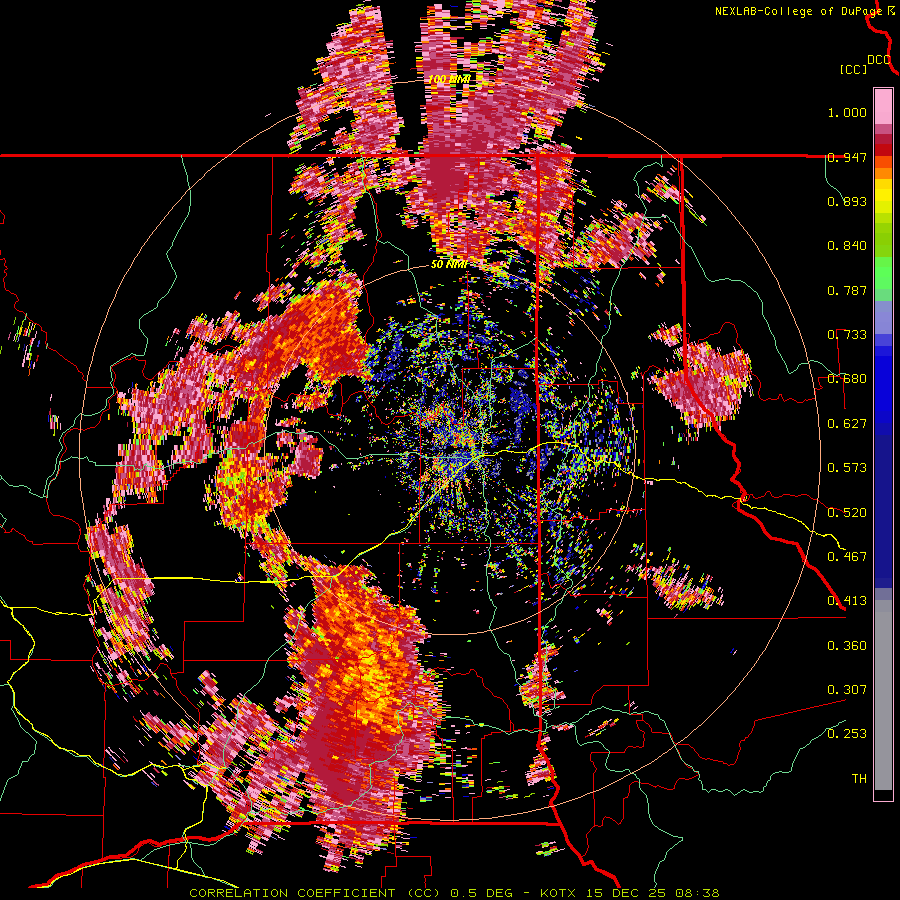Click the 0.787 color scale value
The width and height of the screenshot is (900, 900).
pos(847,290)
